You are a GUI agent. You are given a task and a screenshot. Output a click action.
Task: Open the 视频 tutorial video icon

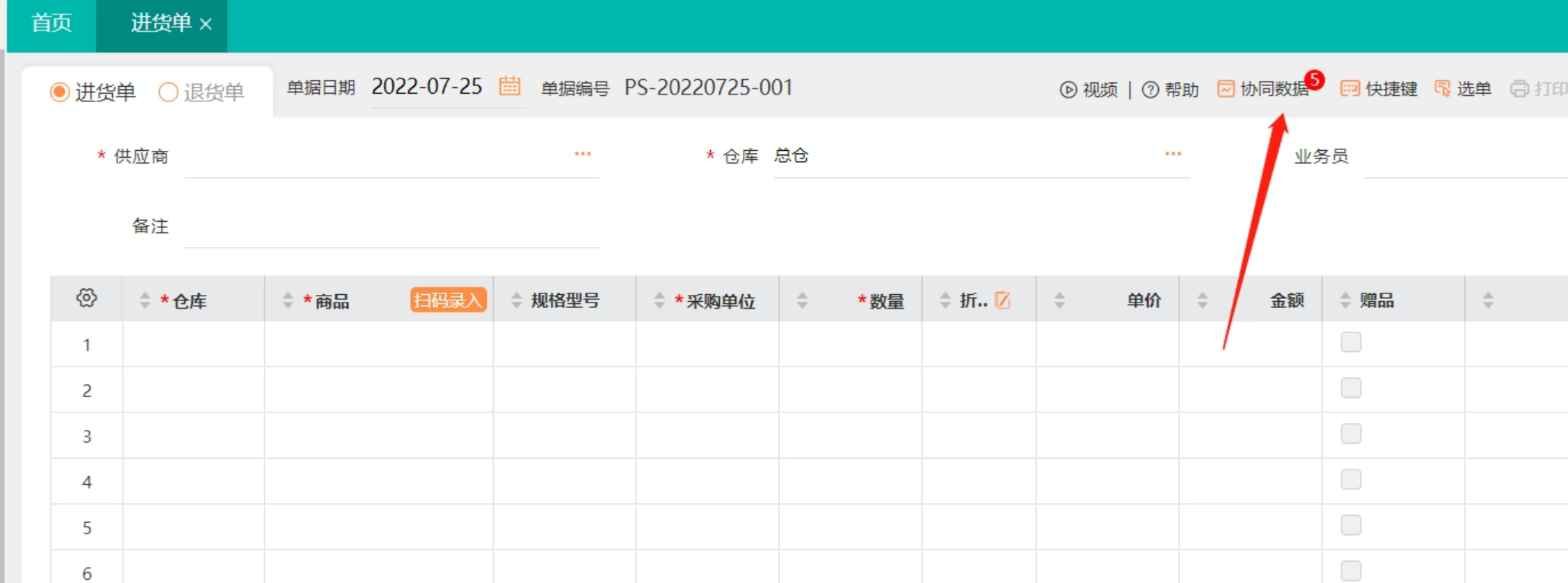[1068, 90]
